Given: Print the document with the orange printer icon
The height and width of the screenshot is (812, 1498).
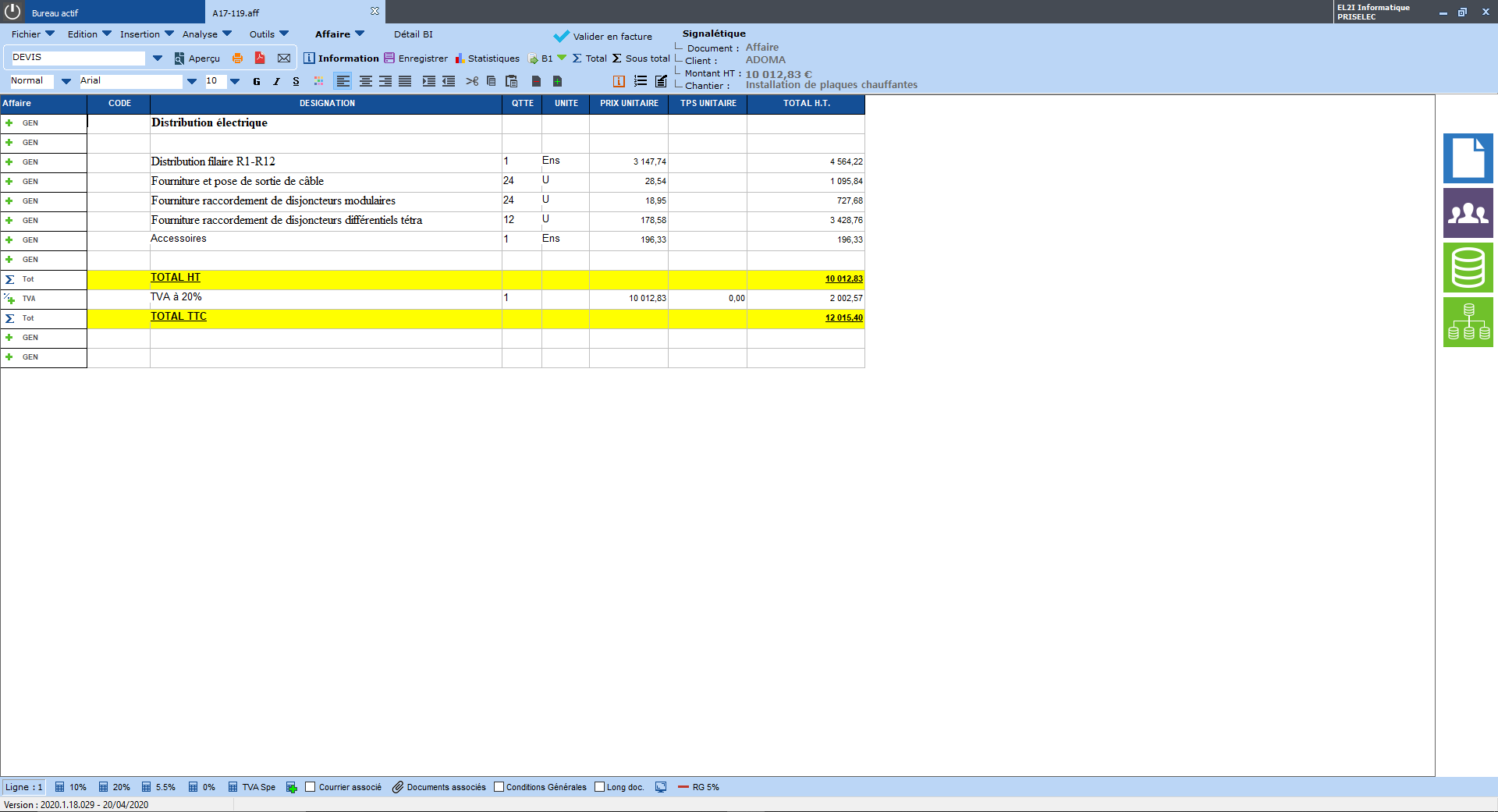Looking at the screenshot, I should 237,59.
